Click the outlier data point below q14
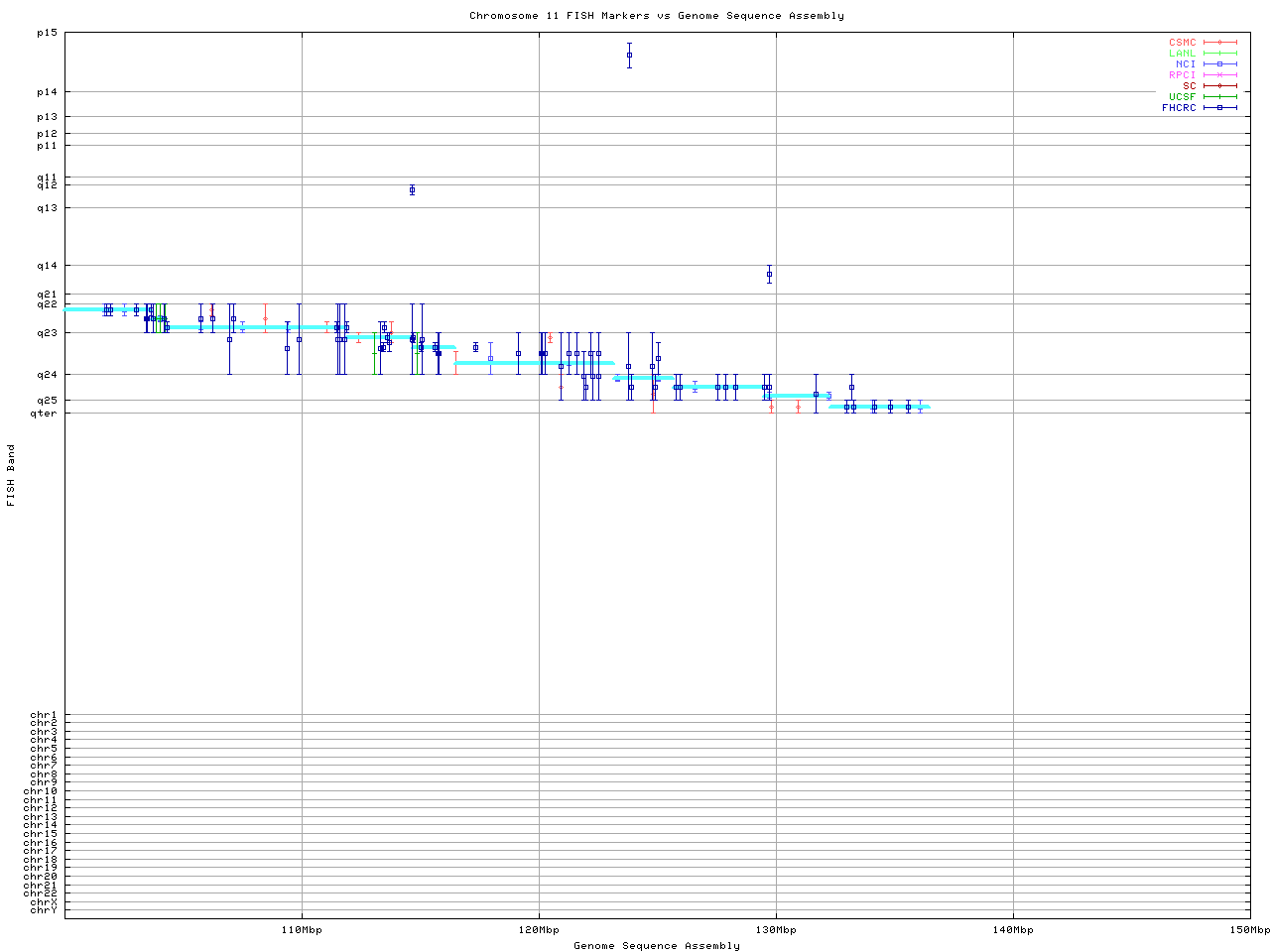This screenshot has width=1270, height=952. click(x=769, y=275)
